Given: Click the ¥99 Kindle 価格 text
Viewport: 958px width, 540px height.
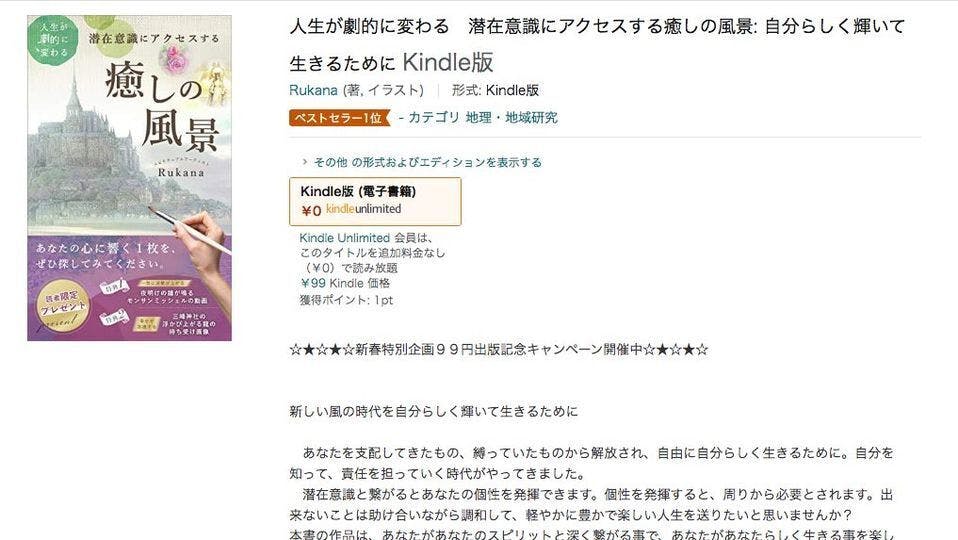Looking at the screenshot, I should click(x=345, y=283).
